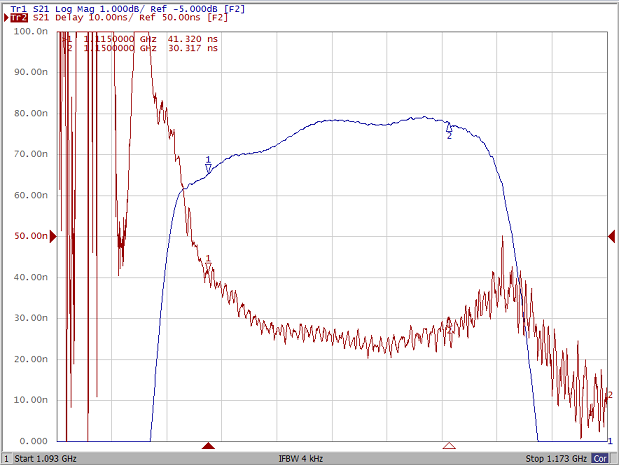Click the left reference level arrow at 50.00n
This screenshot has width=619, height=465.
[54, 236]
